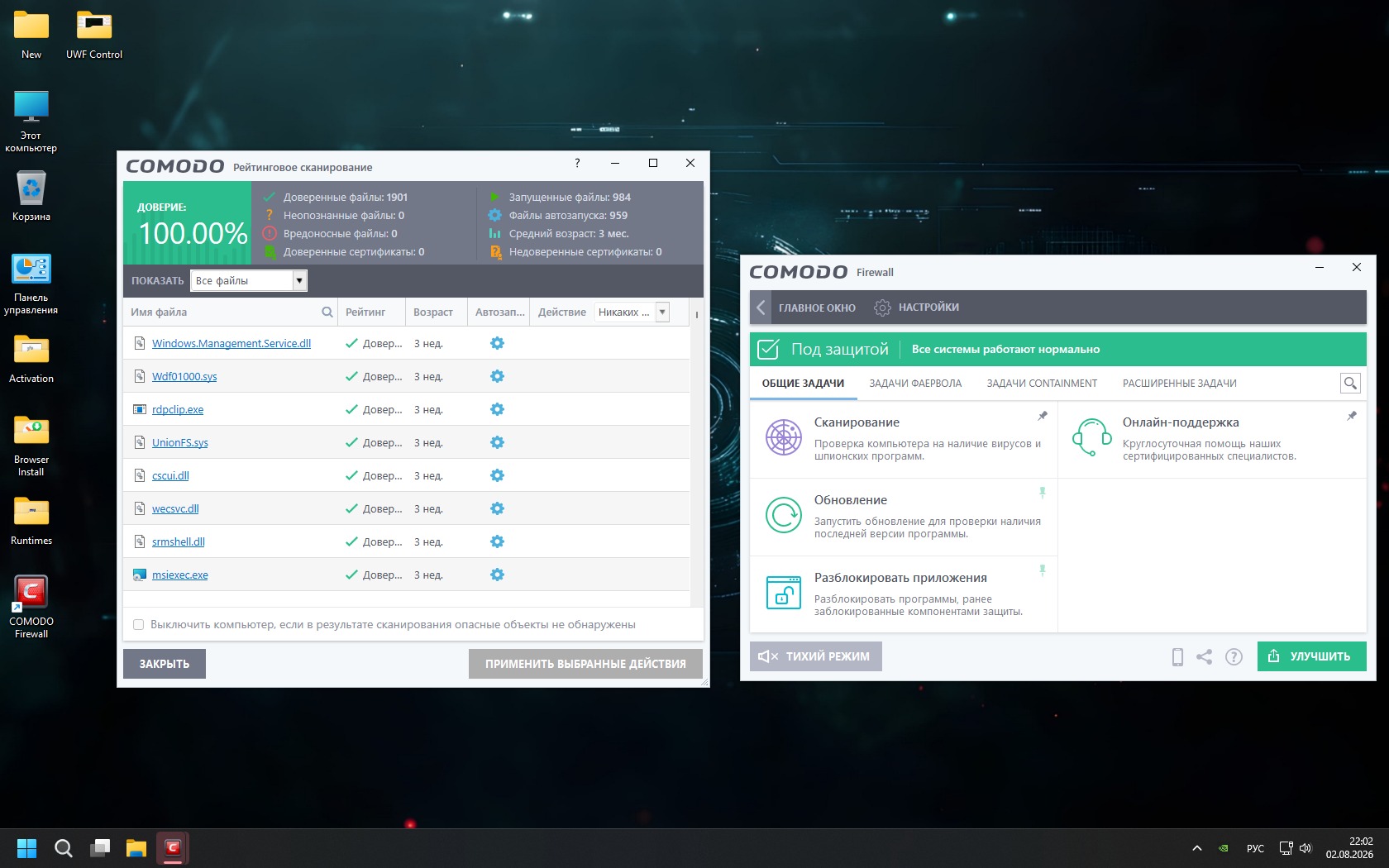Open the Wdf01000.sys file link
The image size is (1389, 868).
click(x=184, y=377)
